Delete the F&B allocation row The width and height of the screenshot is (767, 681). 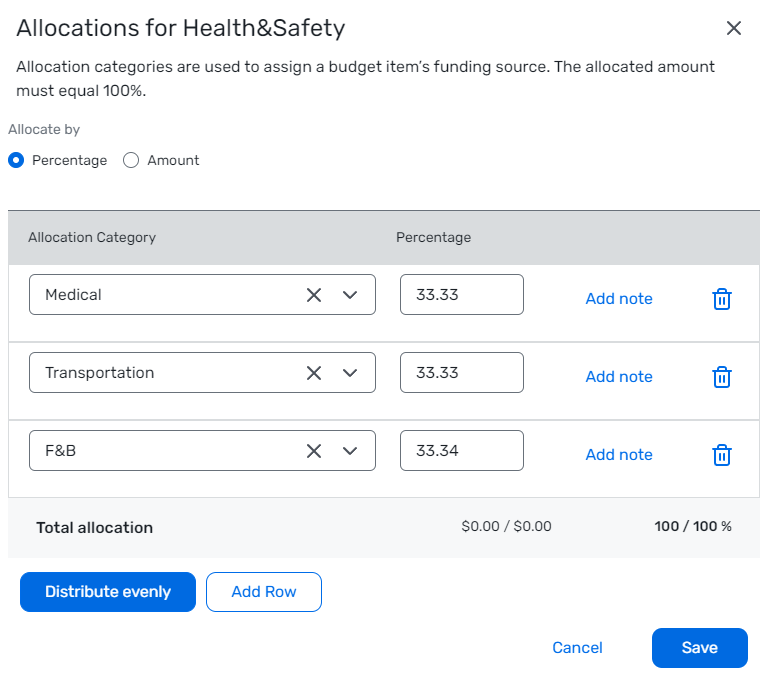pos(721,455)
